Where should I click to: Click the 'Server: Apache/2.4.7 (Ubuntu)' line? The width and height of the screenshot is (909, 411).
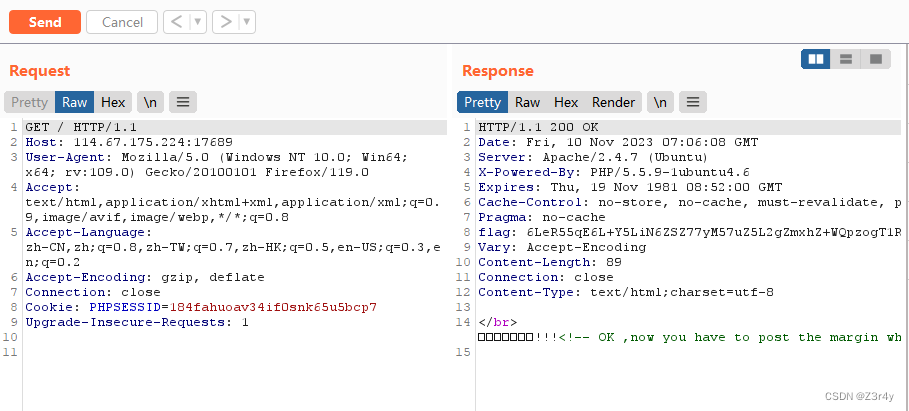tap(593, 157)
